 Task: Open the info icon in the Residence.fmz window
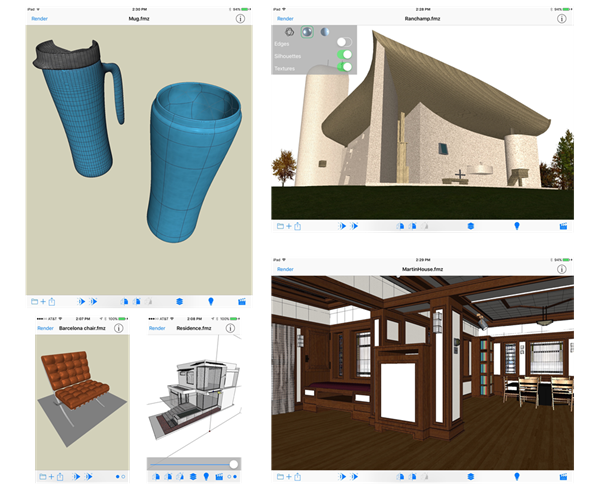click(230, 328)
